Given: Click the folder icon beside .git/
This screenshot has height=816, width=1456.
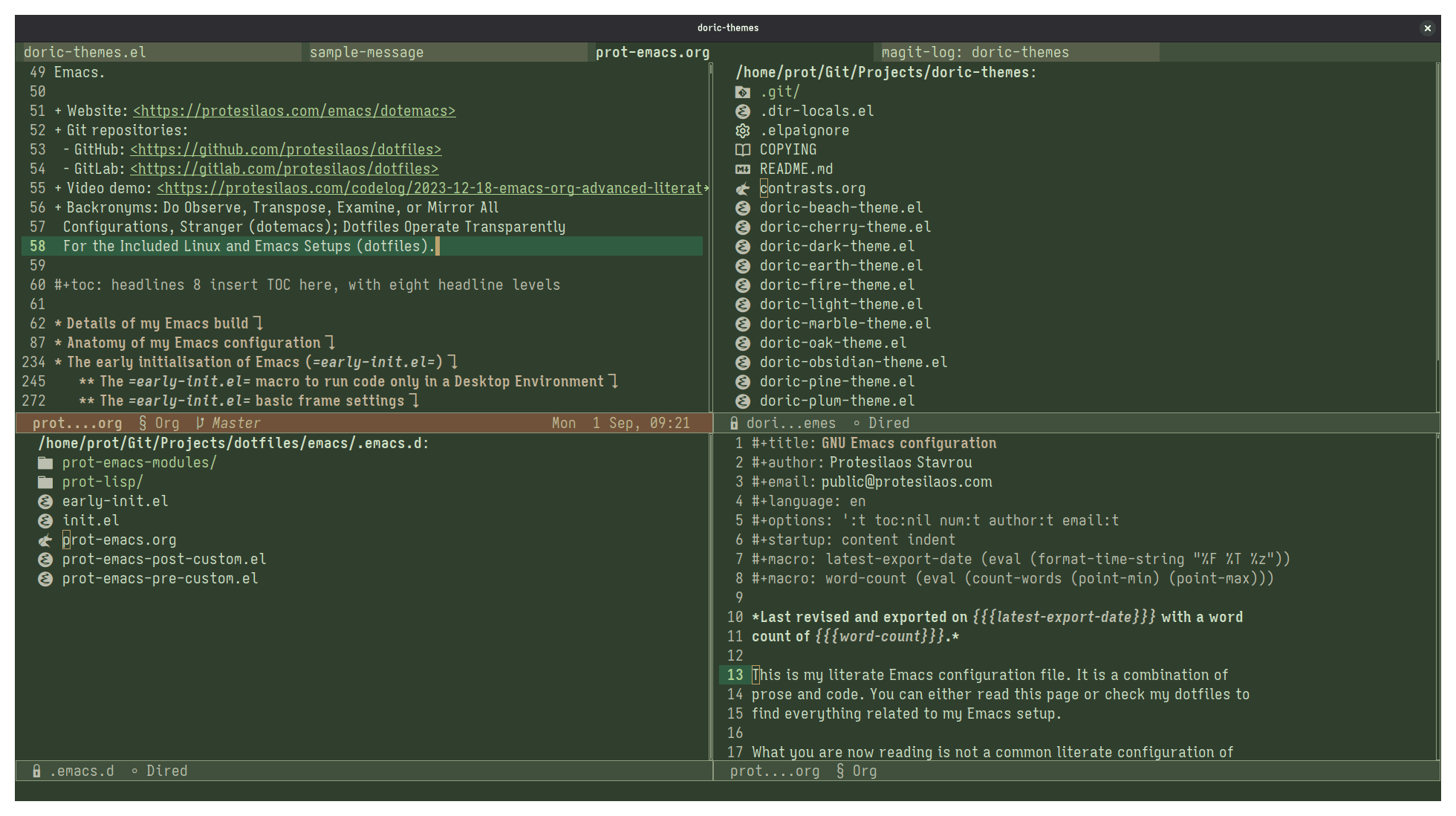Looking at the screenshot, I should 742,92.
